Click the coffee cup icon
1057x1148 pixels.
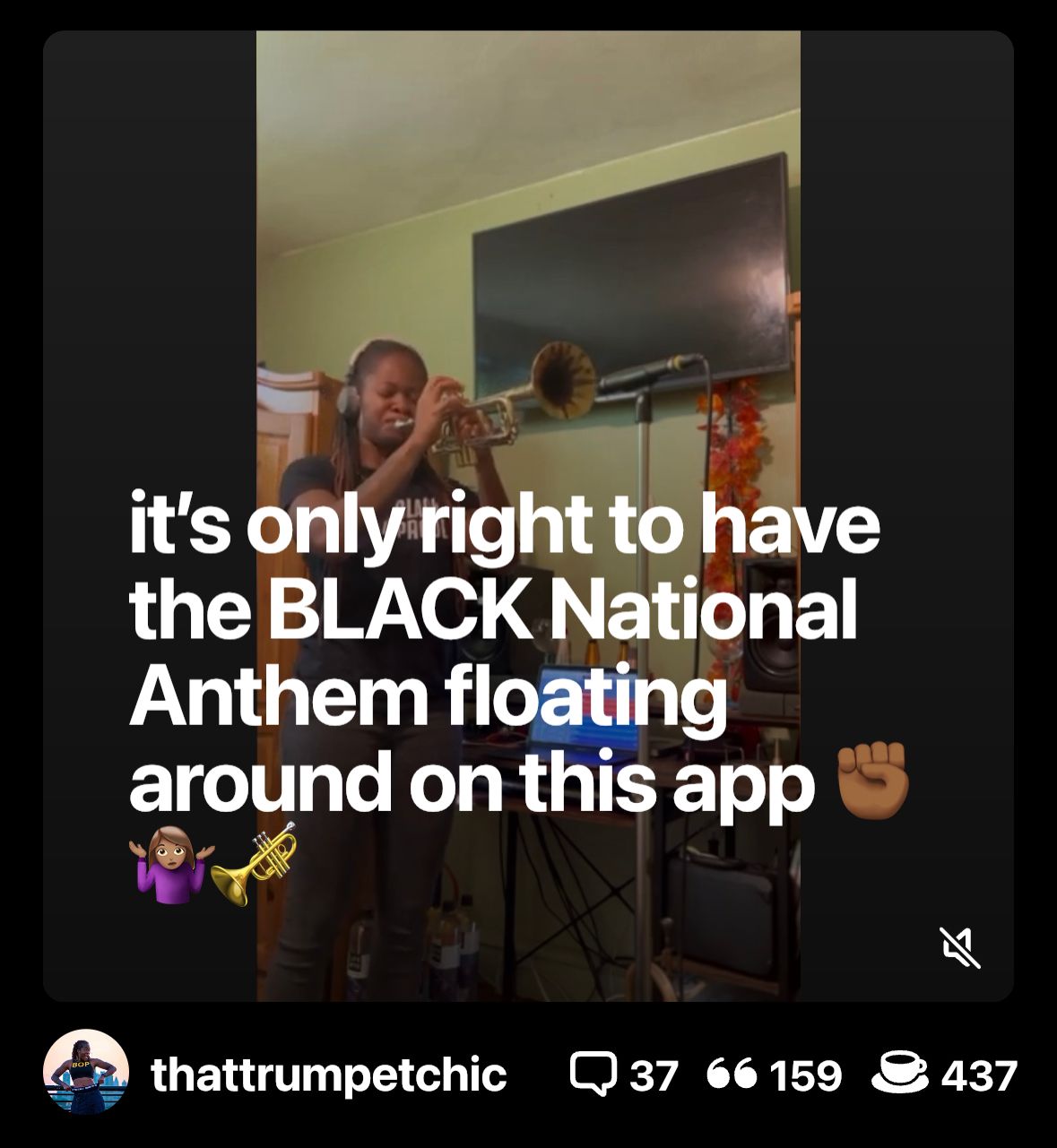900,1073
